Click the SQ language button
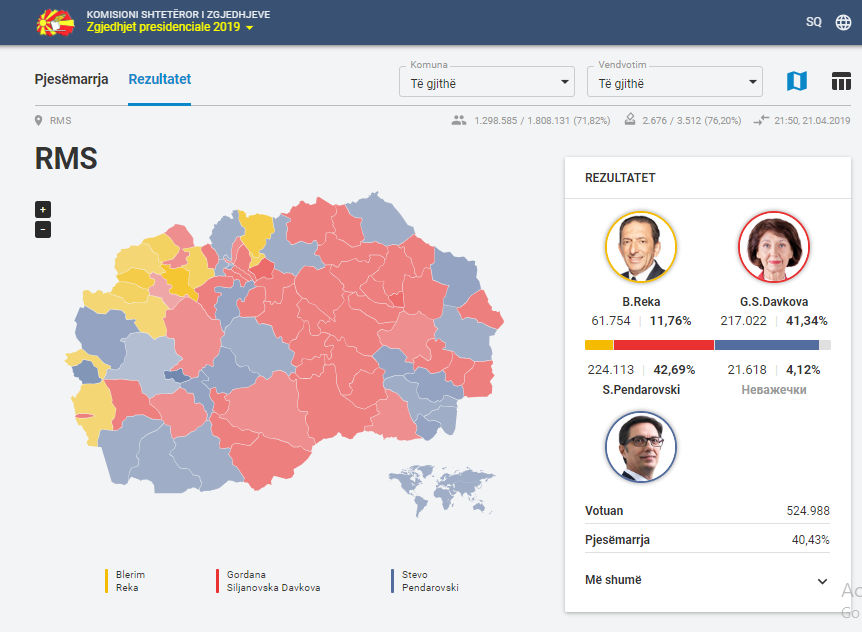This screenshot has height=632, width=862. coord(813,22)
